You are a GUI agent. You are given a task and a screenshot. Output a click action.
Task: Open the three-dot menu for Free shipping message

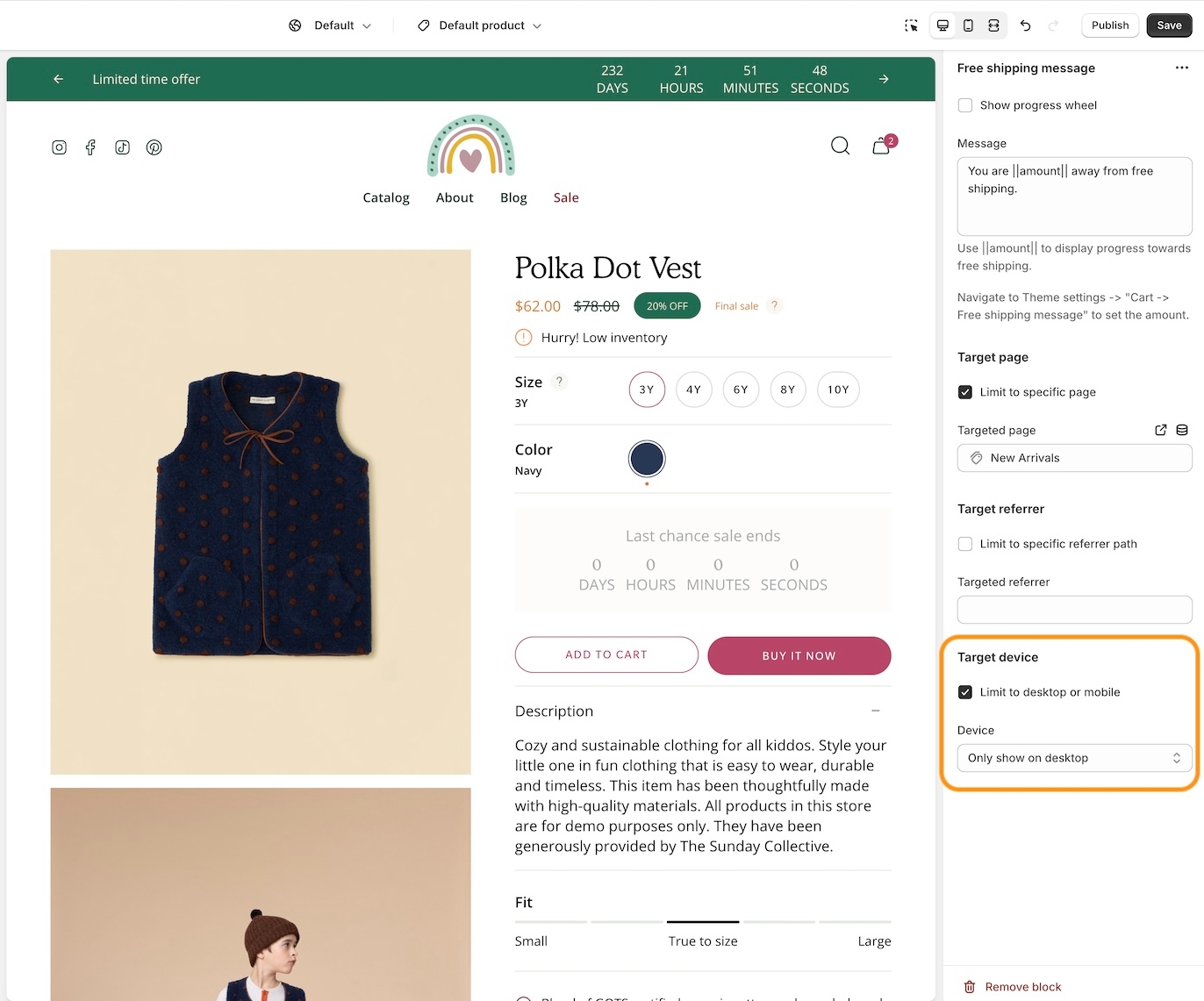pos(1181,68)
